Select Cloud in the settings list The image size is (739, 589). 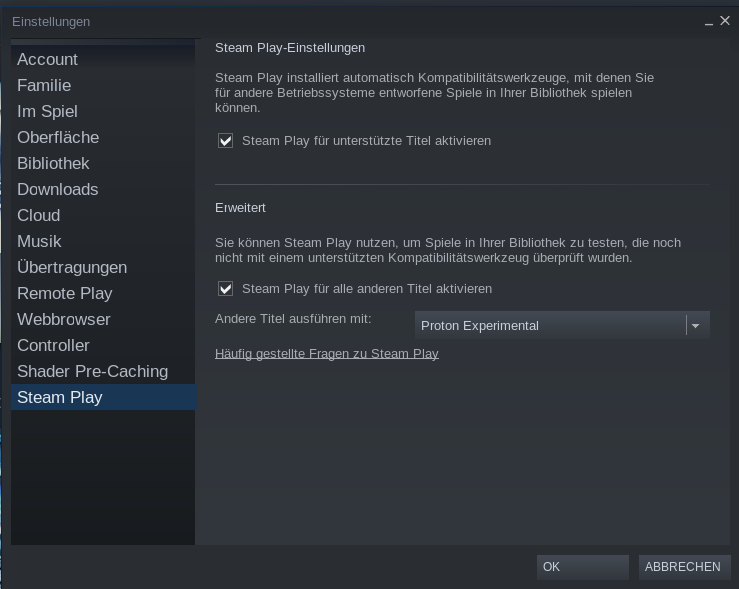103,215
